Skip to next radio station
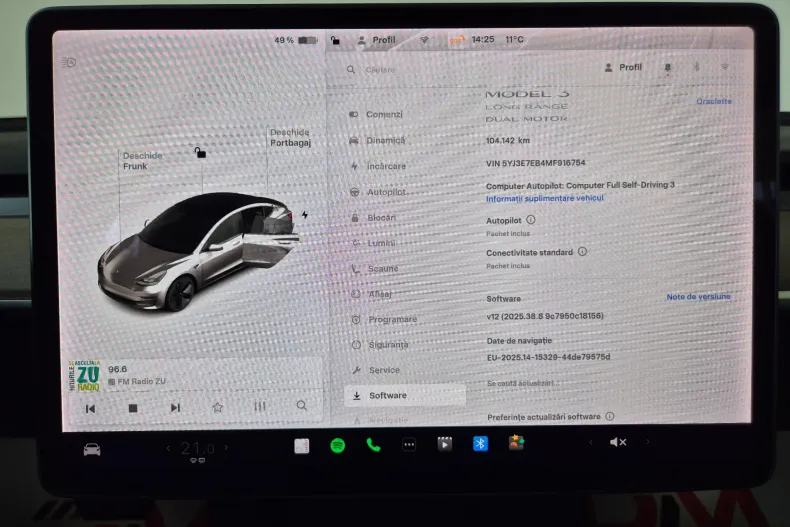790x527 pixels. 175,408
